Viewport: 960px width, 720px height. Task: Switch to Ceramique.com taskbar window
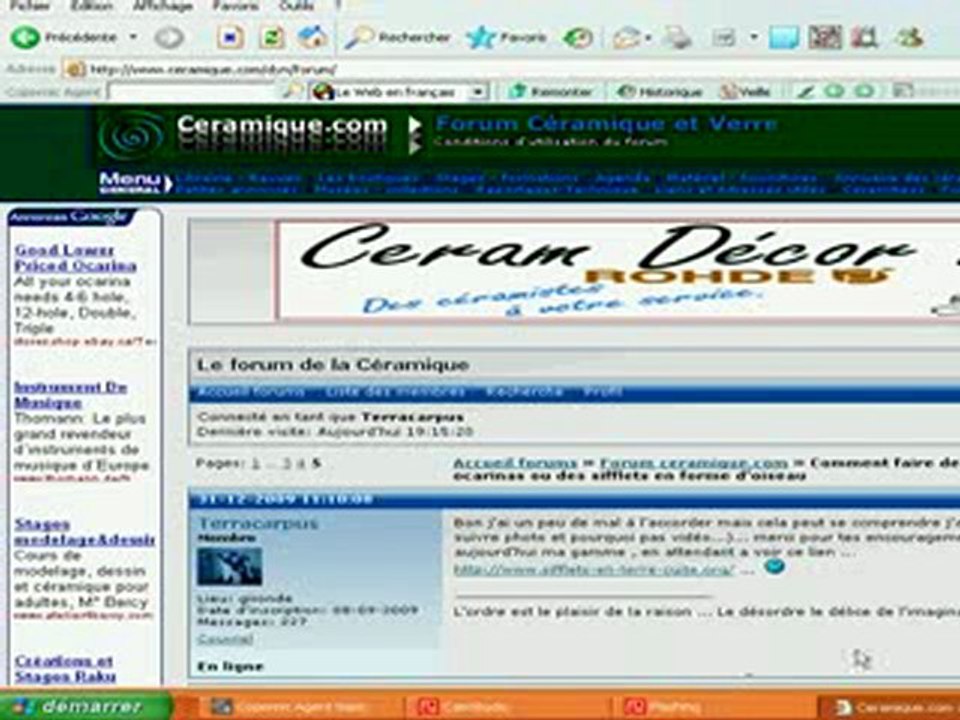(x=891, y=707)
